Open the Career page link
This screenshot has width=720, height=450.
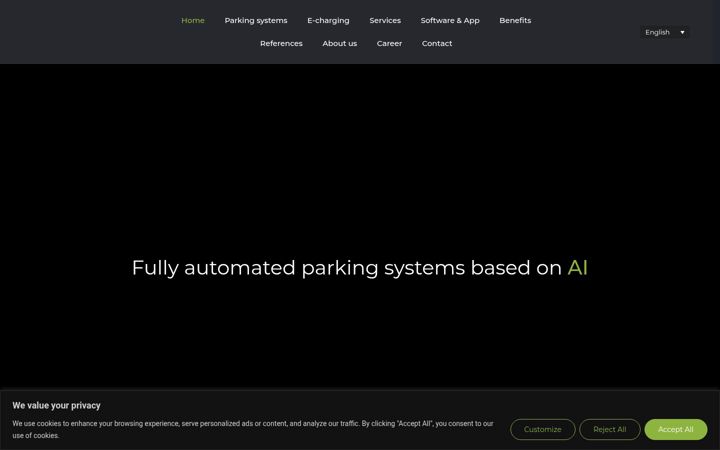(389, 43)
